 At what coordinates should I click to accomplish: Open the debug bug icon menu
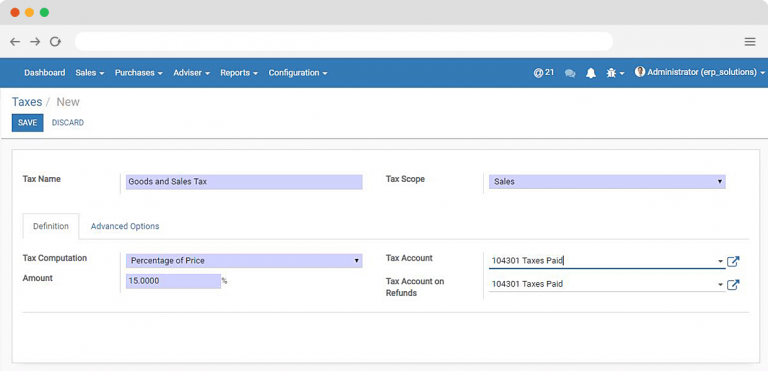pyautogui.click(x=615, y=73)
